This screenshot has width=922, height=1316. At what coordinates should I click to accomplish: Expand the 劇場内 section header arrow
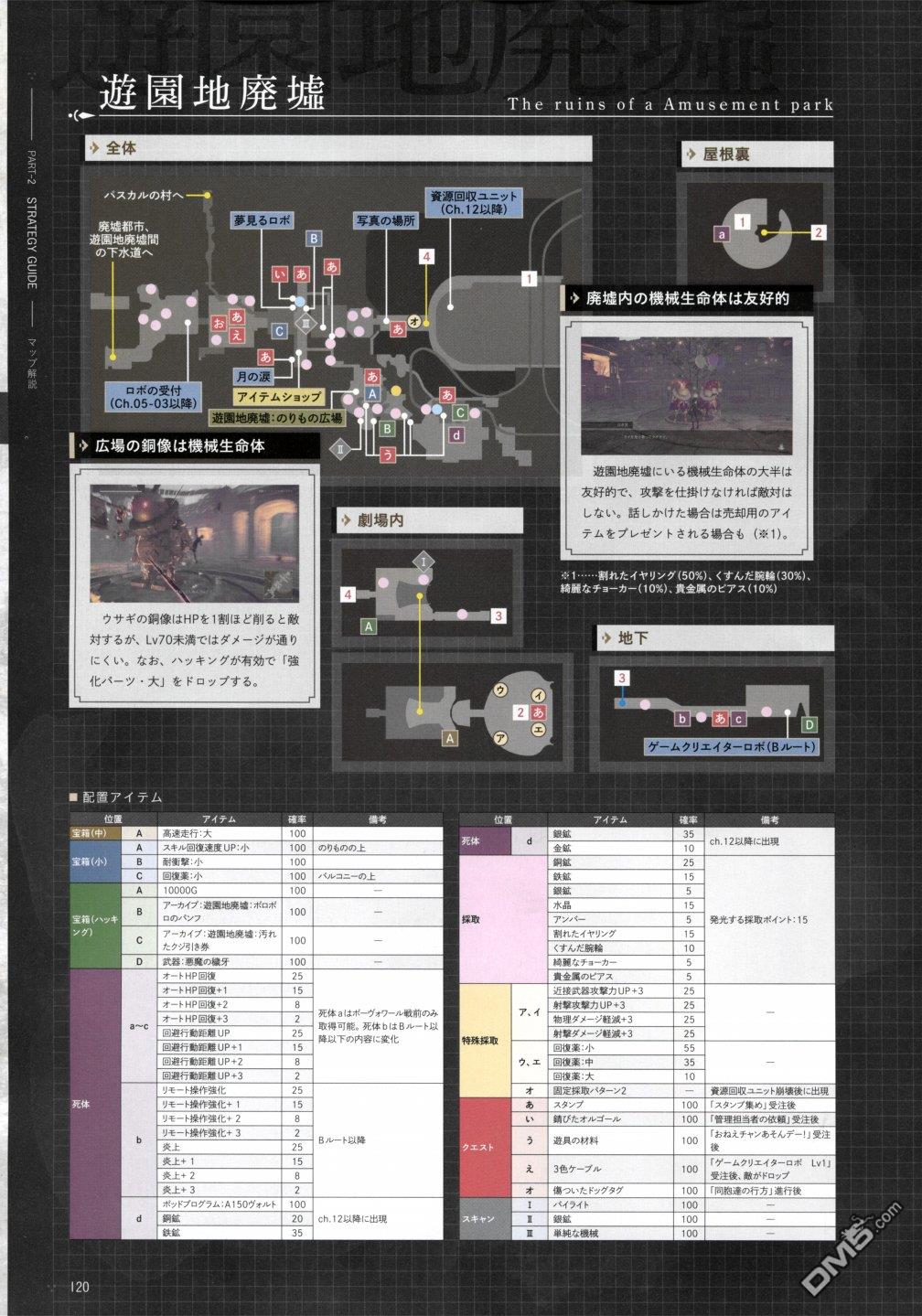tap(347, 520)
